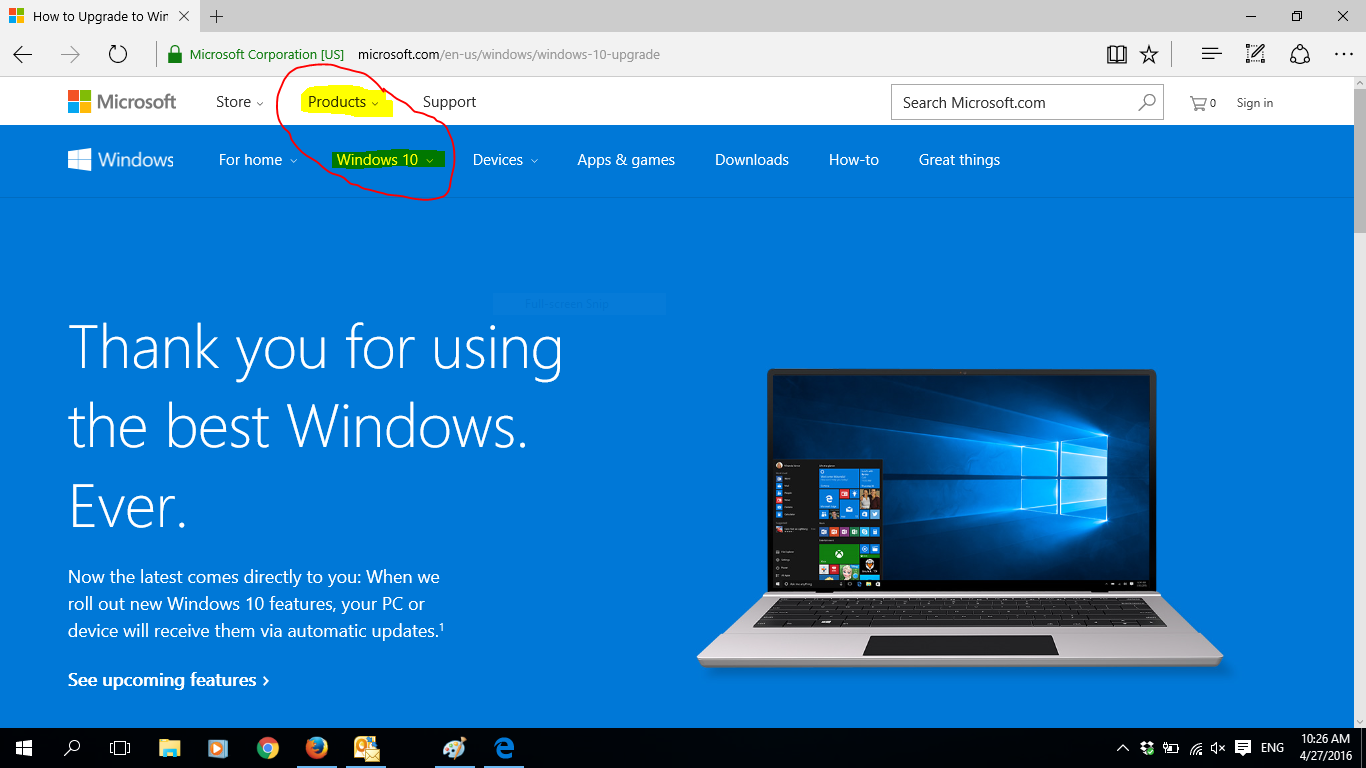Click the Edge icon on the taskbar
The image size is (1366, 768).
[x=504, y=747]
